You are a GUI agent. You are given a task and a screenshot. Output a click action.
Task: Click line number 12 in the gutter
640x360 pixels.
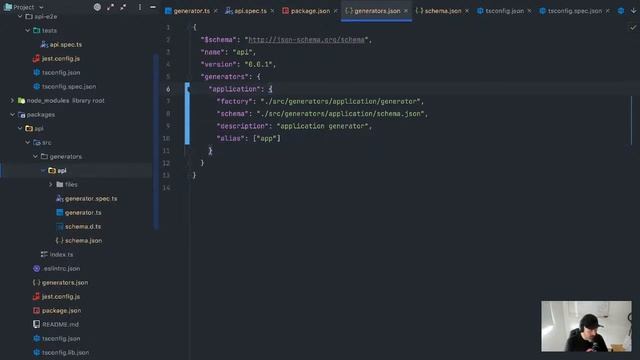pyautogui.click(x=166, y=163)
